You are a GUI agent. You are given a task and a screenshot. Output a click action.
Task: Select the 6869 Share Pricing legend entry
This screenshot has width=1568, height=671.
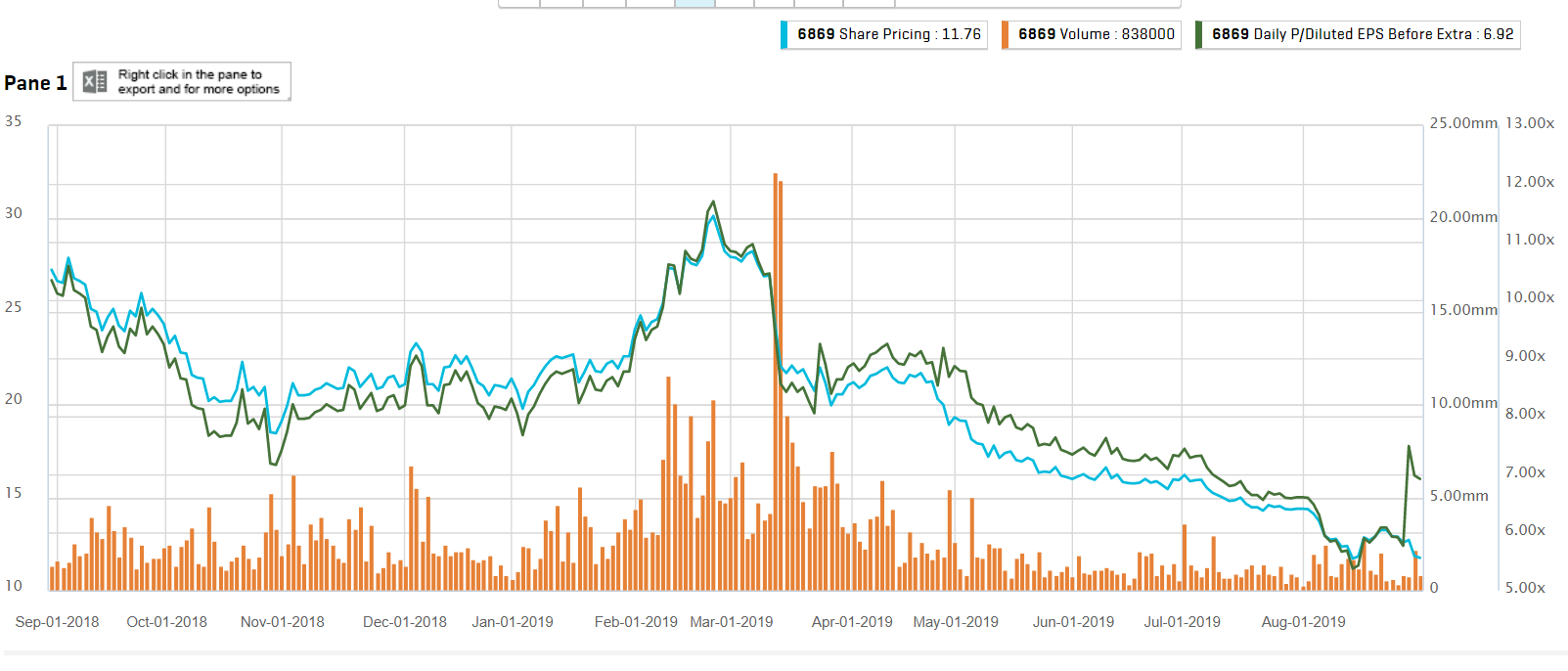pos(888,34)
